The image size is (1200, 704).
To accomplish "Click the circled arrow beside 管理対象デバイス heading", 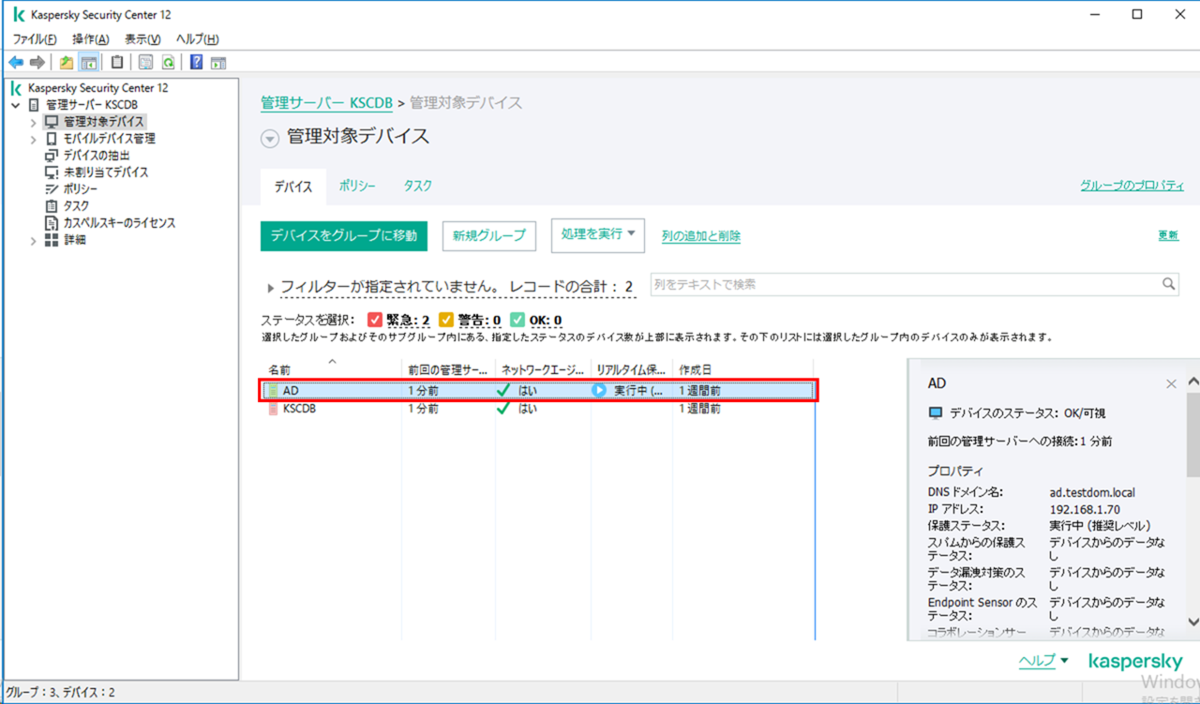I will 269,139.
